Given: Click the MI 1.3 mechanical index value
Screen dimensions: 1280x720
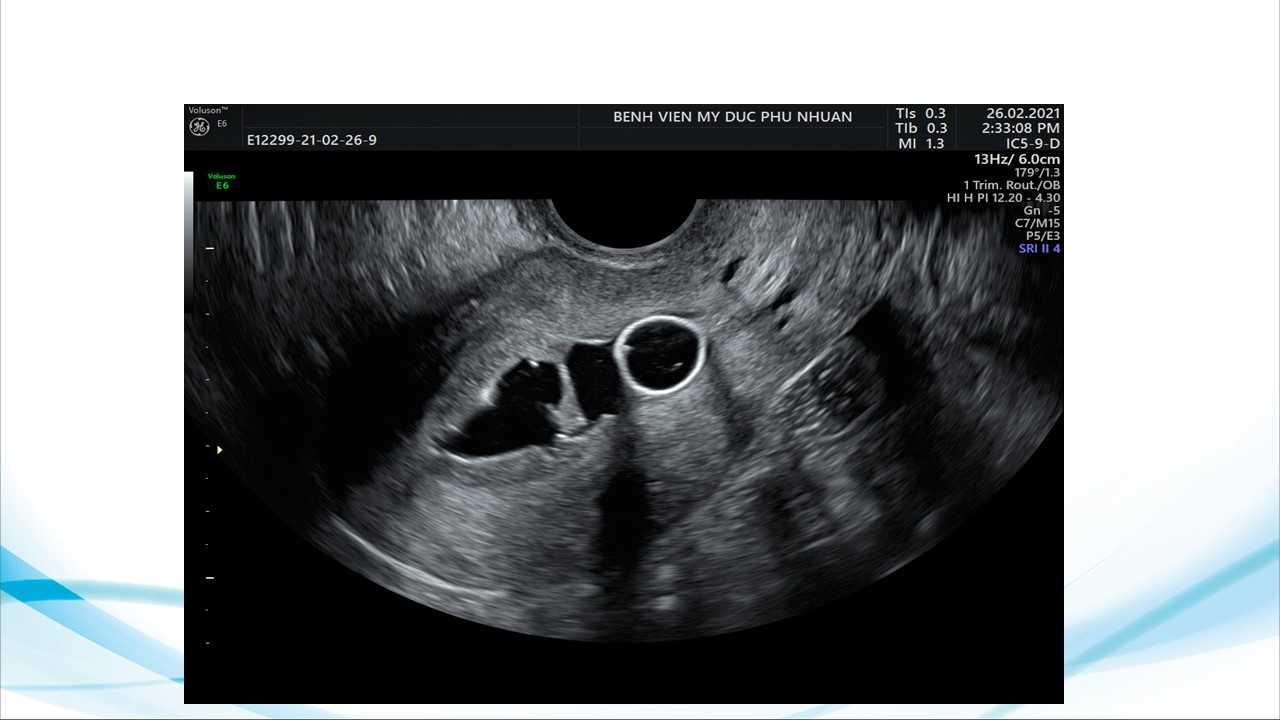Looking at the screenshot, I should pyautogui.click(x=921, y=144).
